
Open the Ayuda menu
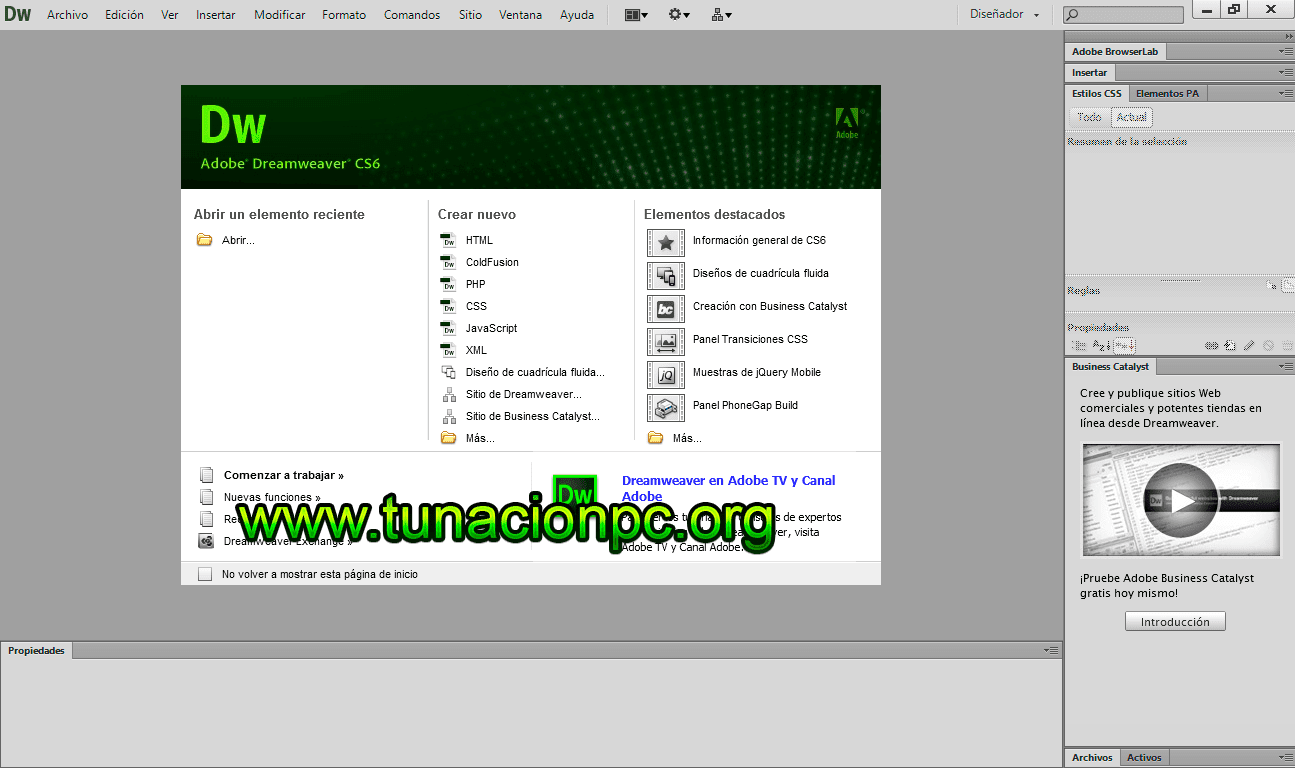pyautogui.click(x=577, y=14)
